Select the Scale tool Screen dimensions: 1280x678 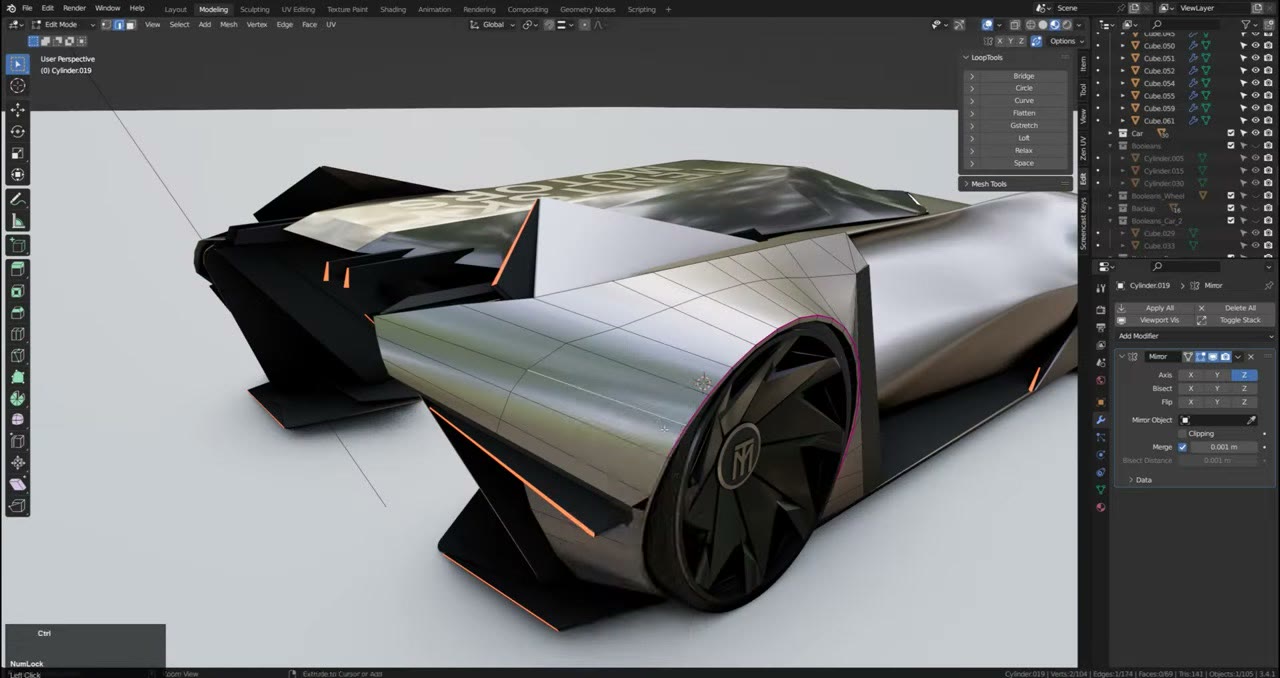[17, 153]
